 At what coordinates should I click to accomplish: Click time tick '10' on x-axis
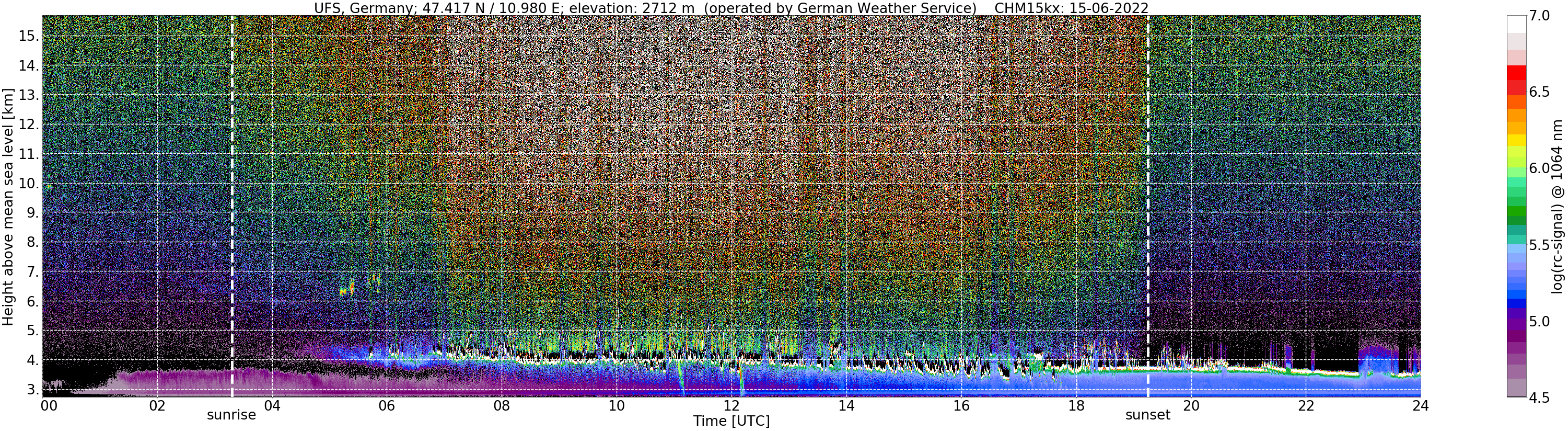[616, 405]
